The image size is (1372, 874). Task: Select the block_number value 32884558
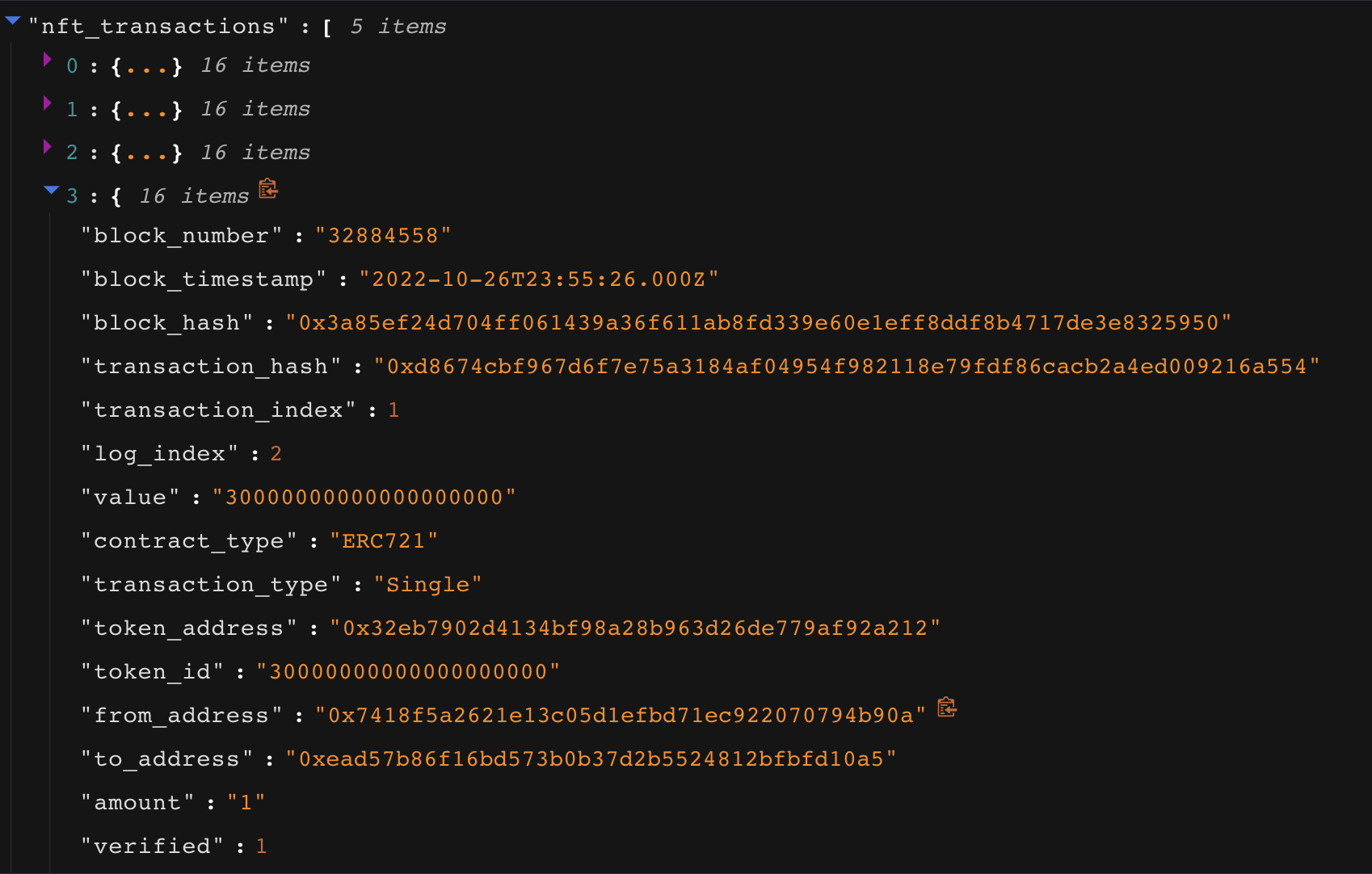point(383,236)
